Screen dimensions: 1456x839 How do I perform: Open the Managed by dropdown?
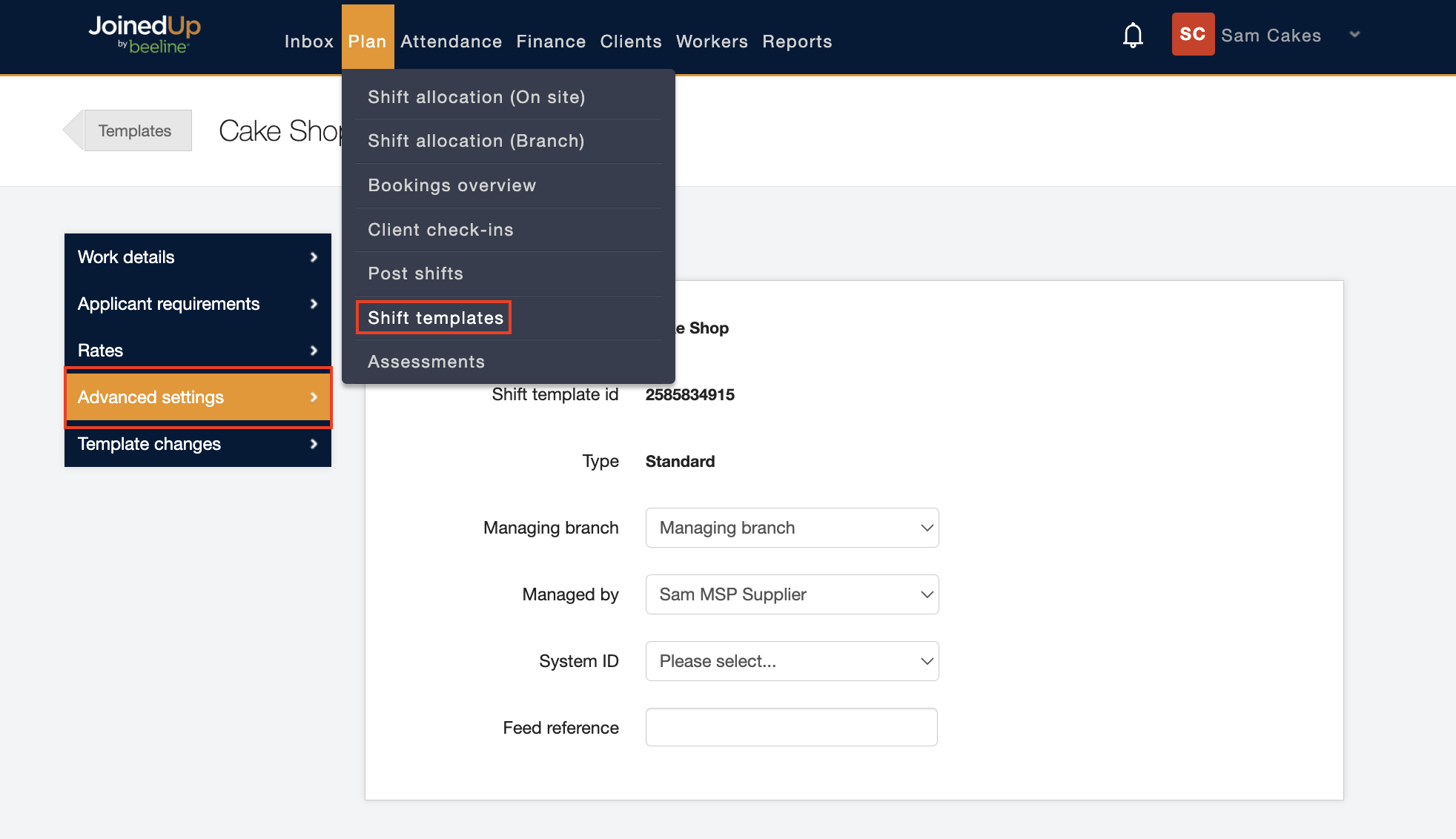click(x=792, y=594)
